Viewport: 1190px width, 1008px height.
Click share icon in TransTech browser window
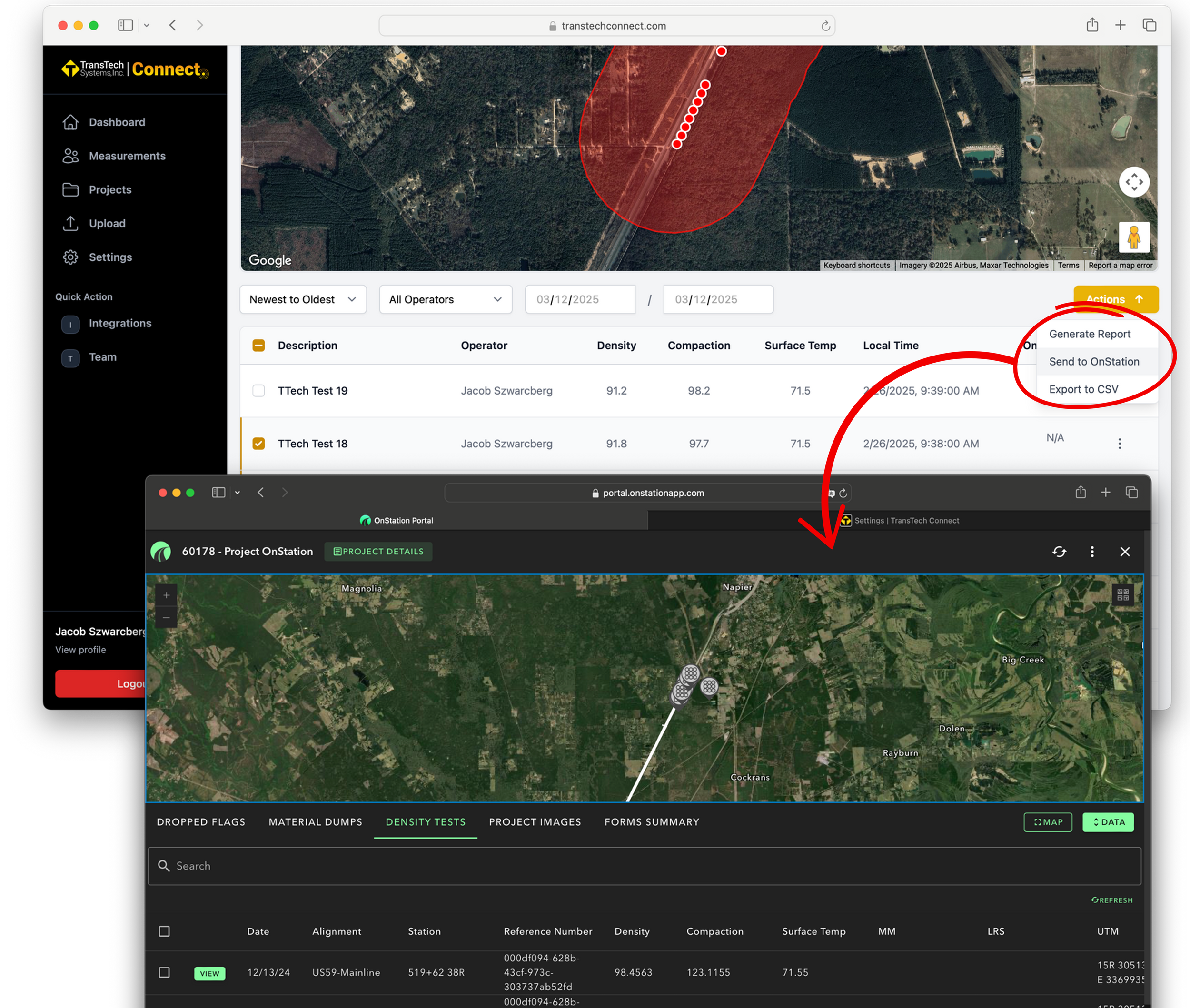pyautogui.click(x=1092, y=25)
